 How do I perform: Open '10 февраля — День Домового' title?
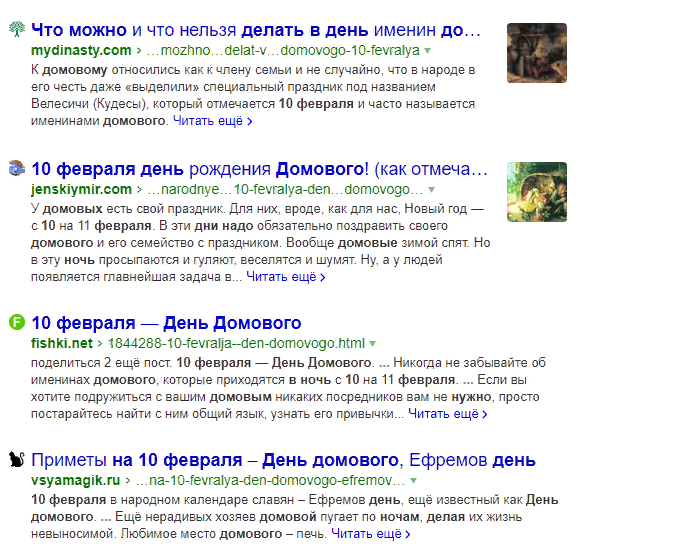pyautogui.click(x=166, y=323)
